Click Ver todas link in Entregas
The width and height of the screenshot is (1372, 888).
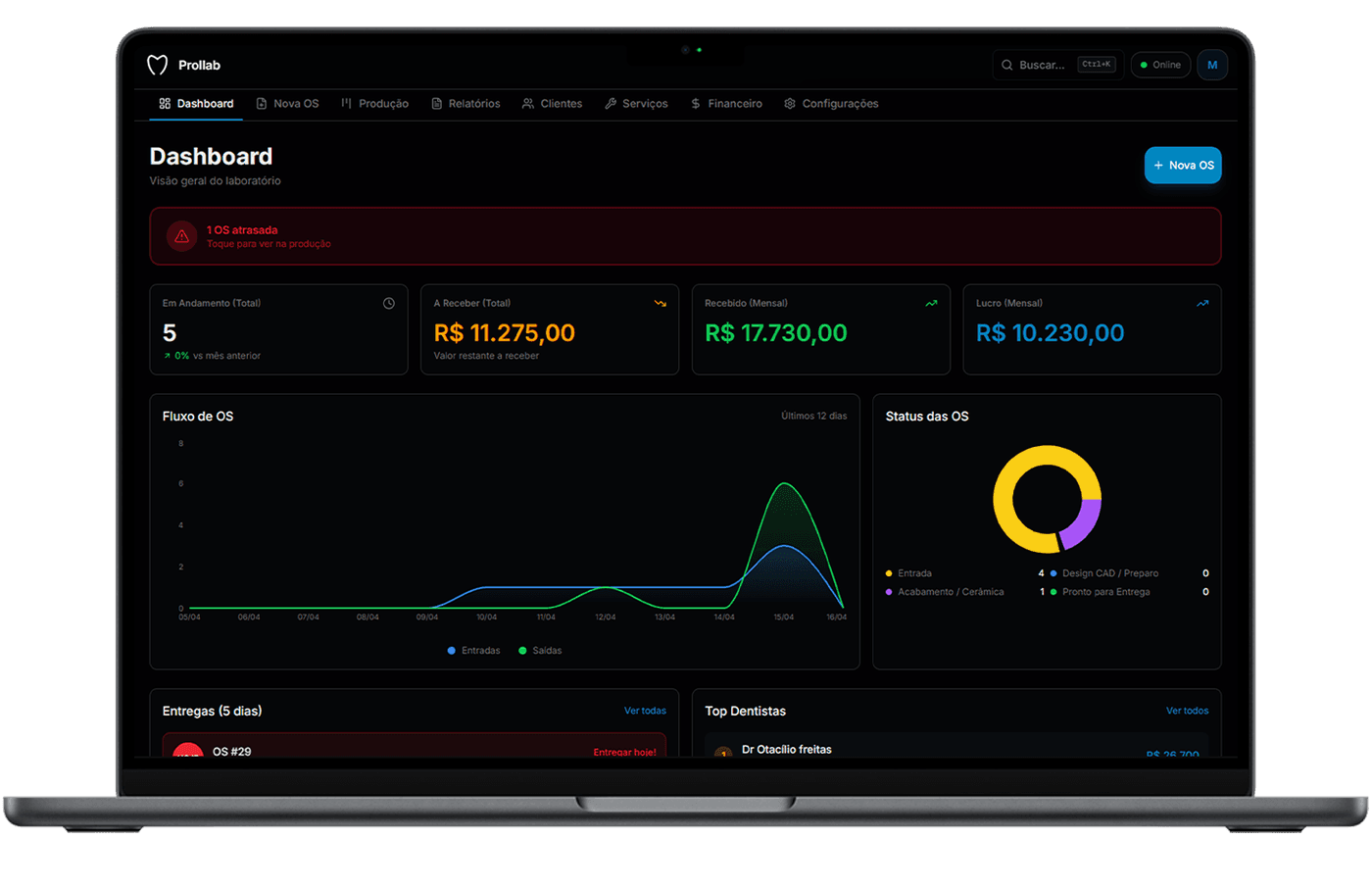645,711
